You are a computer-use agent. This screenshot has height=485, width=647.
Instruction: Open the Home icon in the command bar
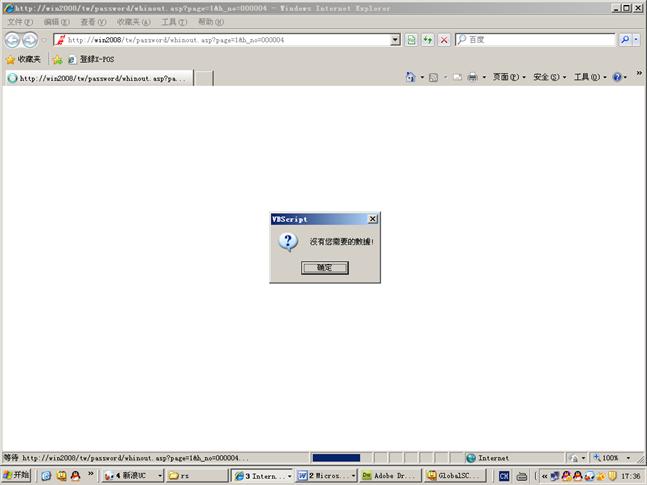pyautogui.click(x=411, y=77)
